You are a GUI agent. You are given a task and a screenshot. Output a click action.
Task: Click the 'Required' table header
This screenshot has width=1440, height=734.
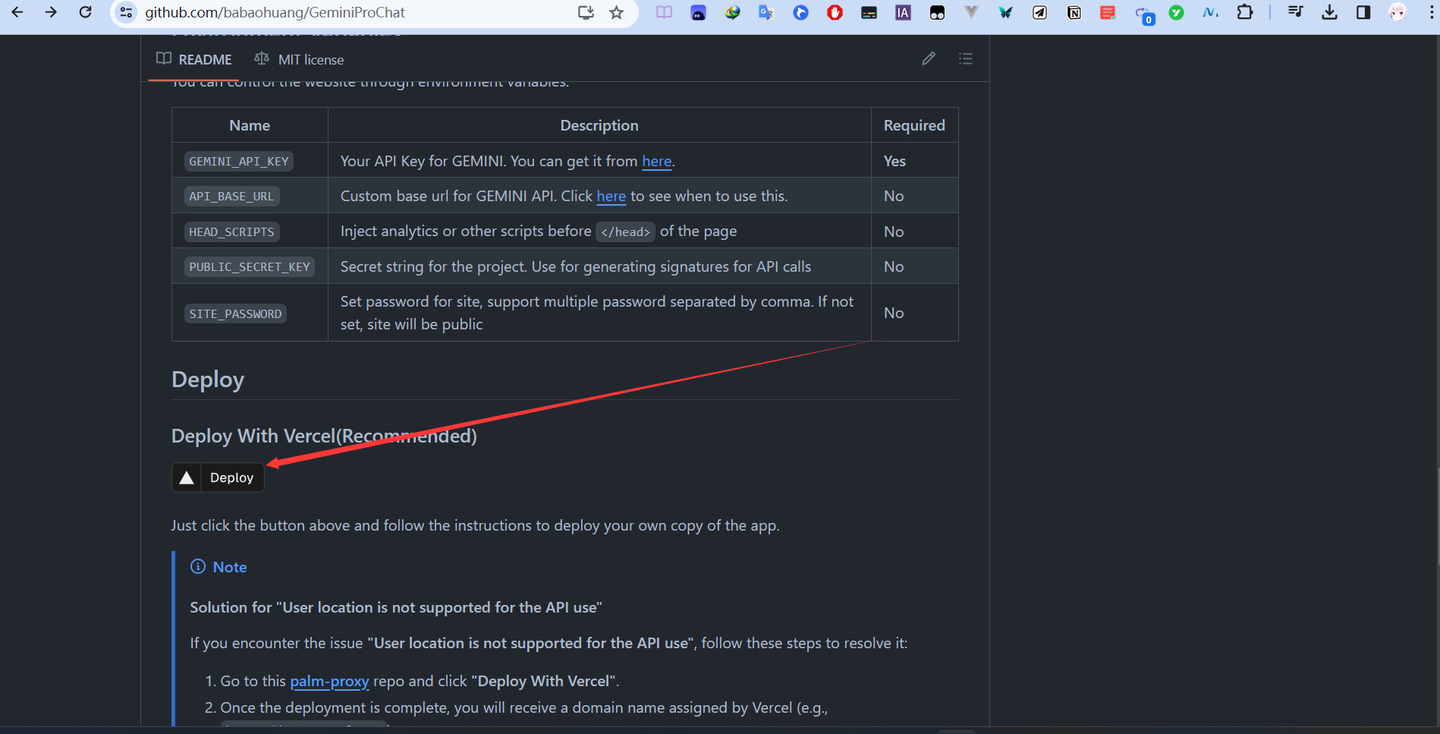[x=914, y=125]
